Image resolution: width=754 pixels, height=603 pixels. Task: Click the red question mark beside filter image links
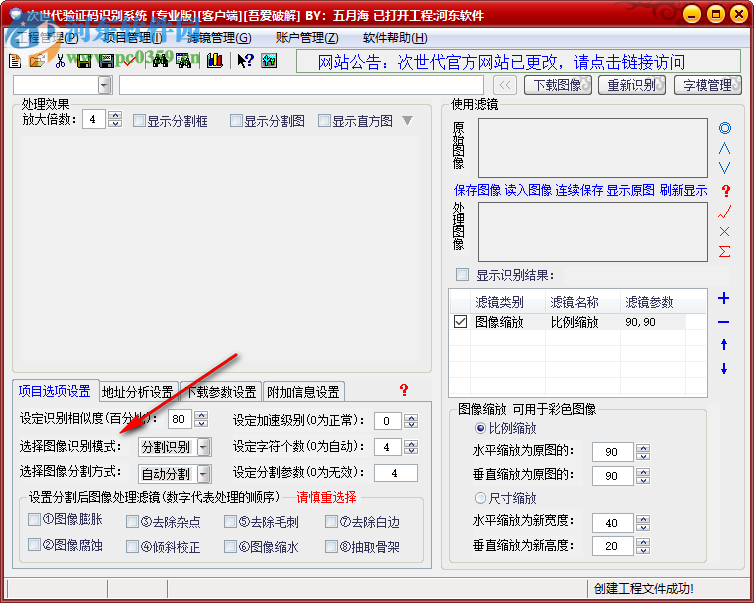pyautogui.click(x=726, y=191)
